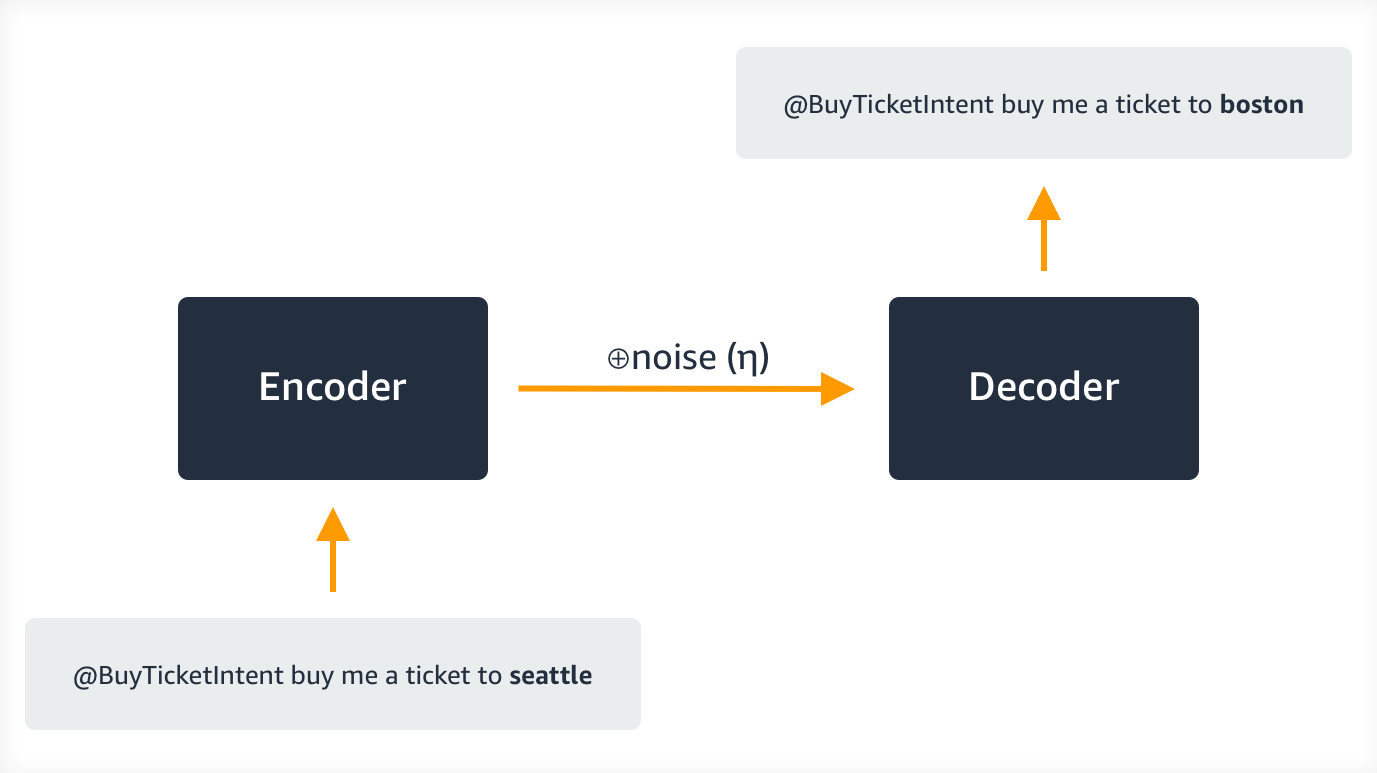1377x773 pixels.
Task: Click the word buy in the seattle sentence
Action: (x=310, y=676)
